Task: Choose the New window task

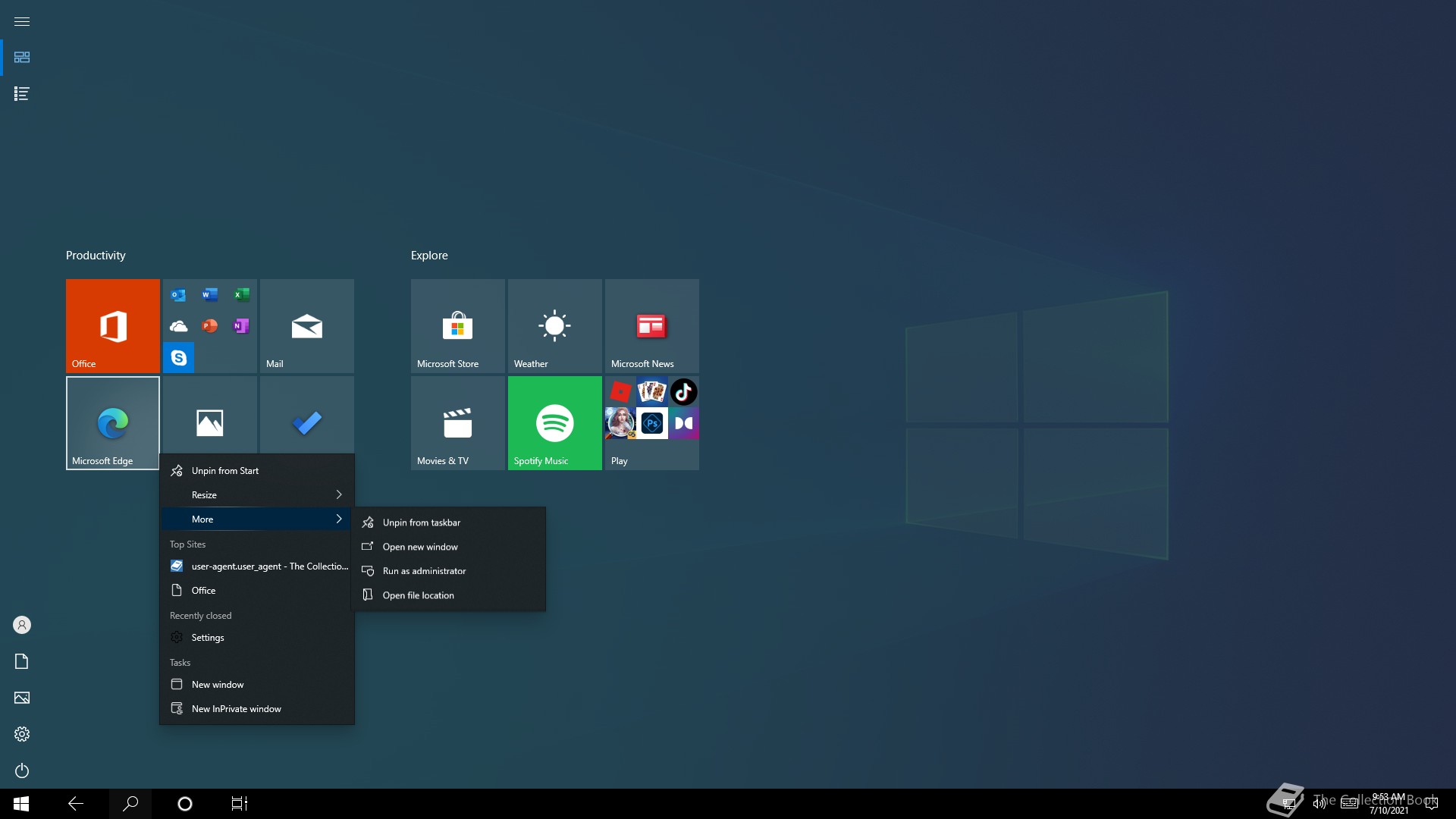Action: [x=257, y=685]
